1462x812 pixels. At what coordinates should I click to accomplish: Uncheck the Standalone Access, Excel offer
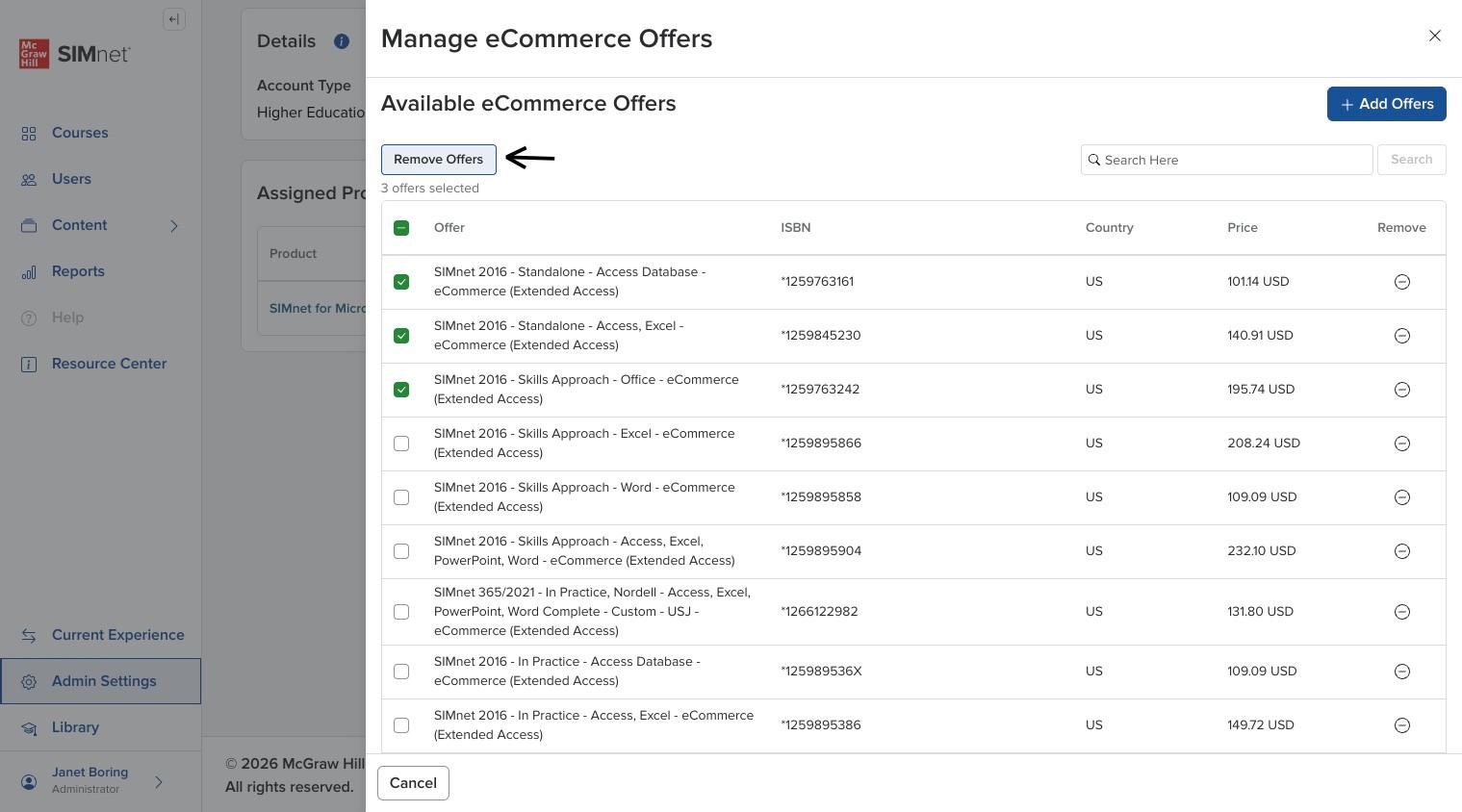click(401, 336)
